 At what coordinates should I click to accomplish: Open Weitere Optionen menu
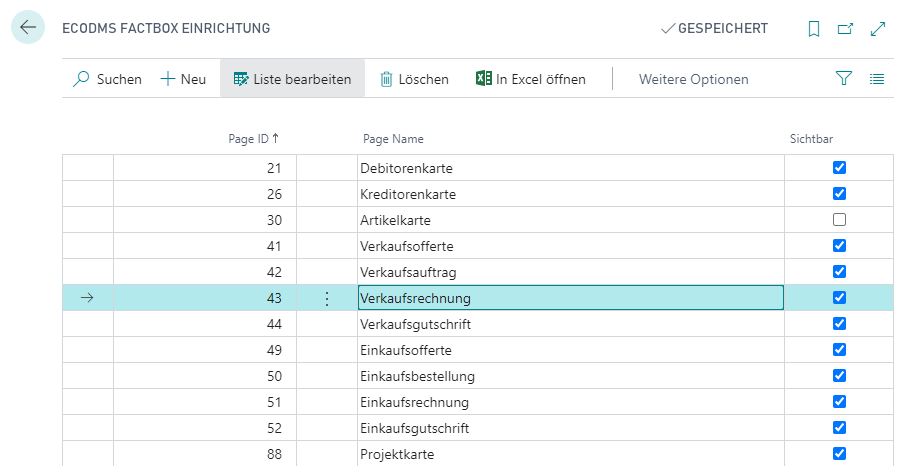694,79
